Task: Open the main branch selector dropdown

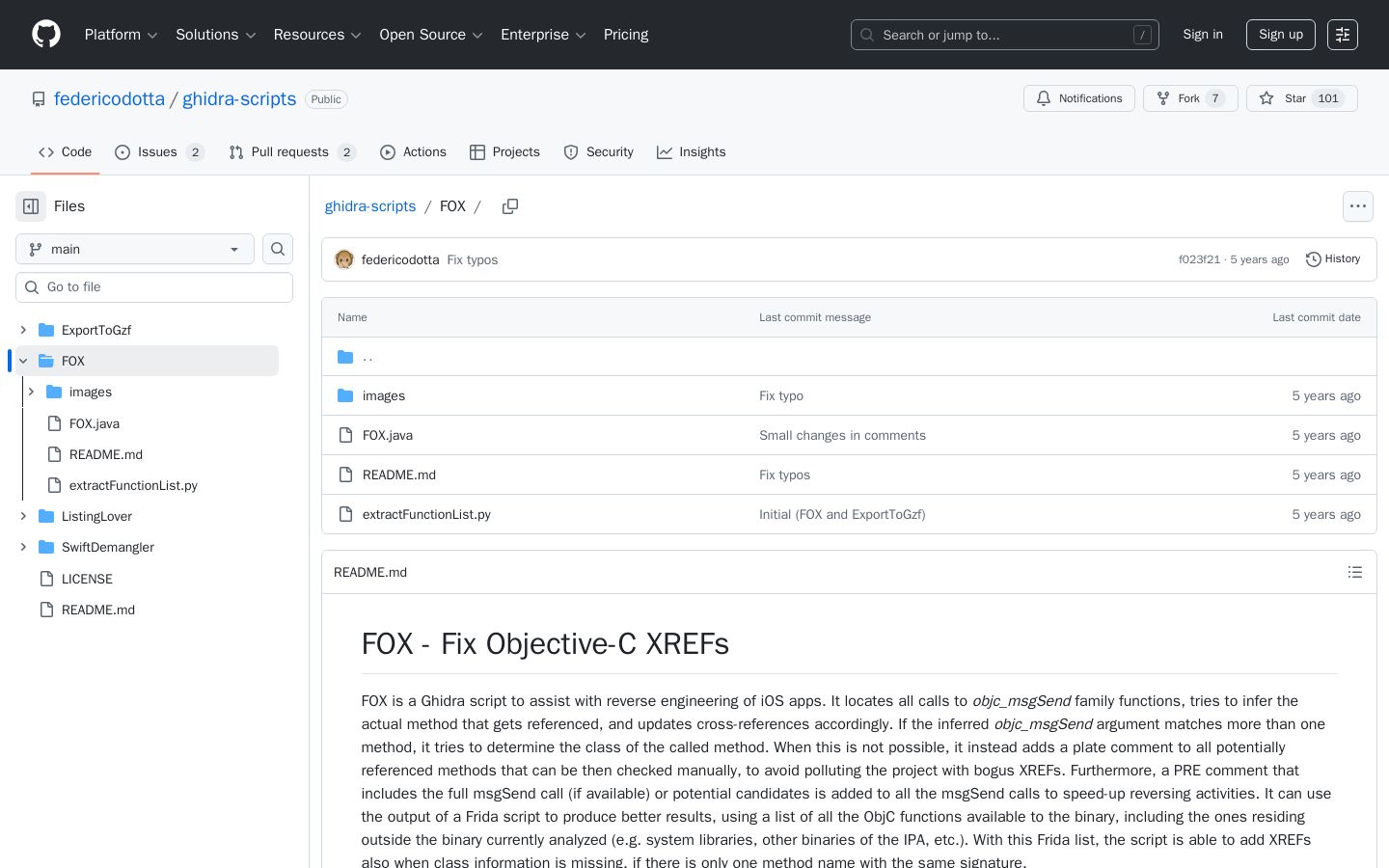Action: tap(135, 249)
